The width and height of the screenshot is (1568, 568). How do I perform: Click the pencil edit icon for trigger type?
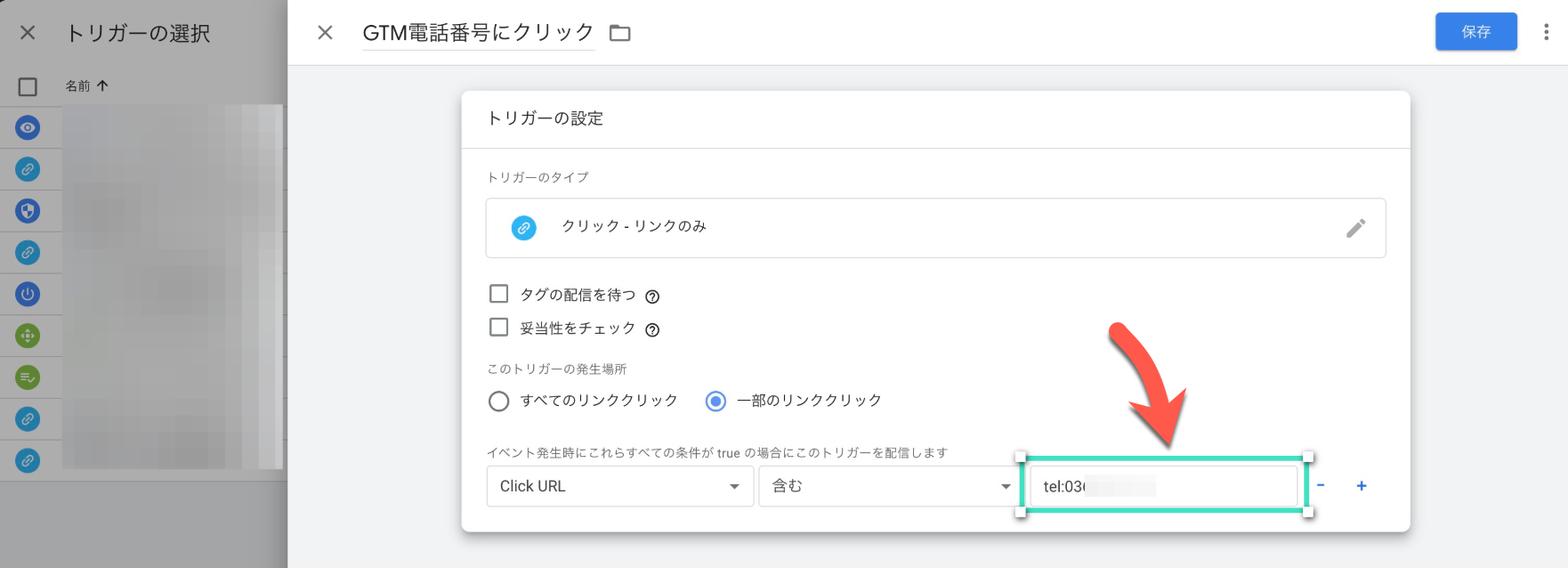click(x=1355, y=228)
